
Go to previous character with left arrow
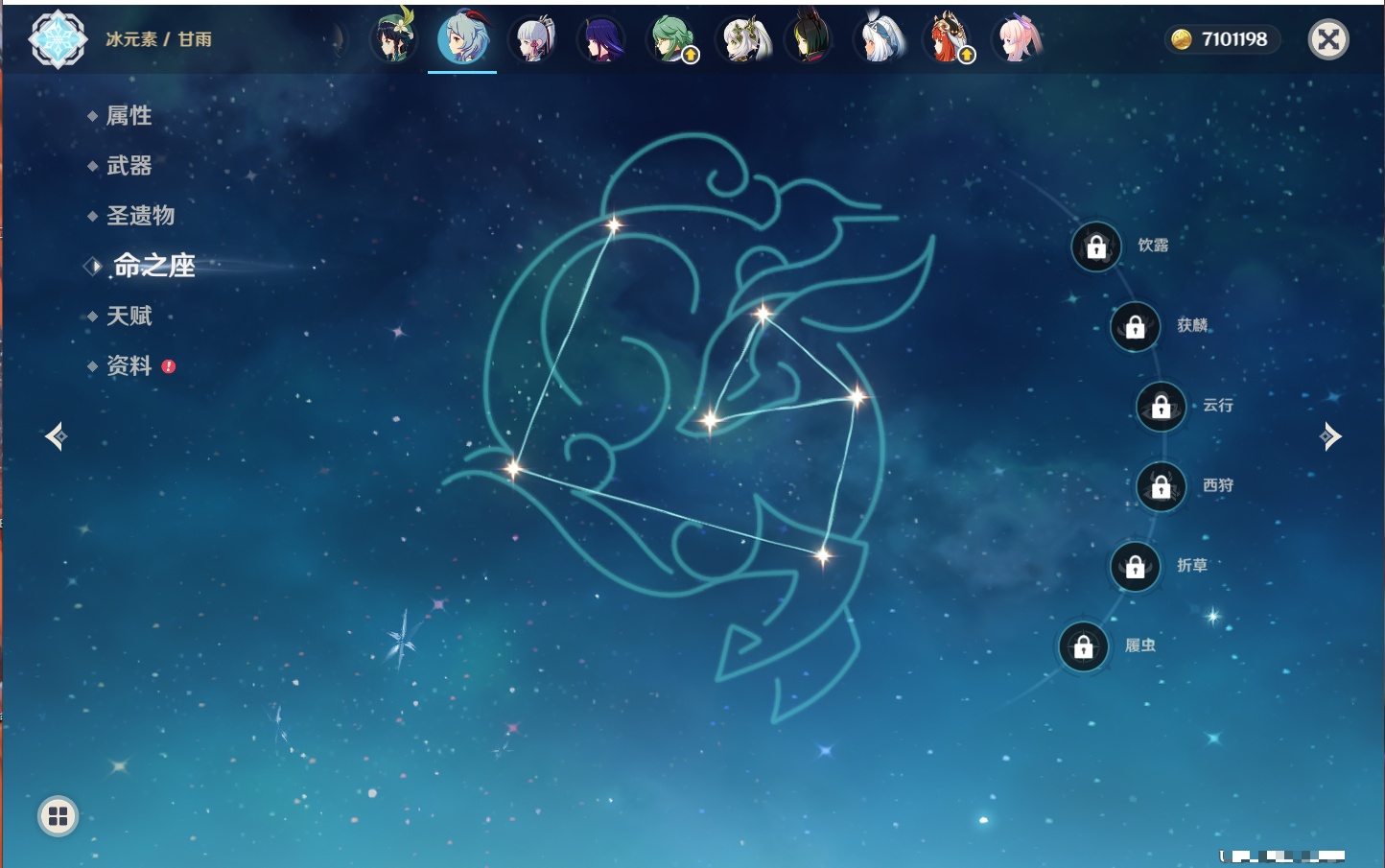[x=56, y=436]
